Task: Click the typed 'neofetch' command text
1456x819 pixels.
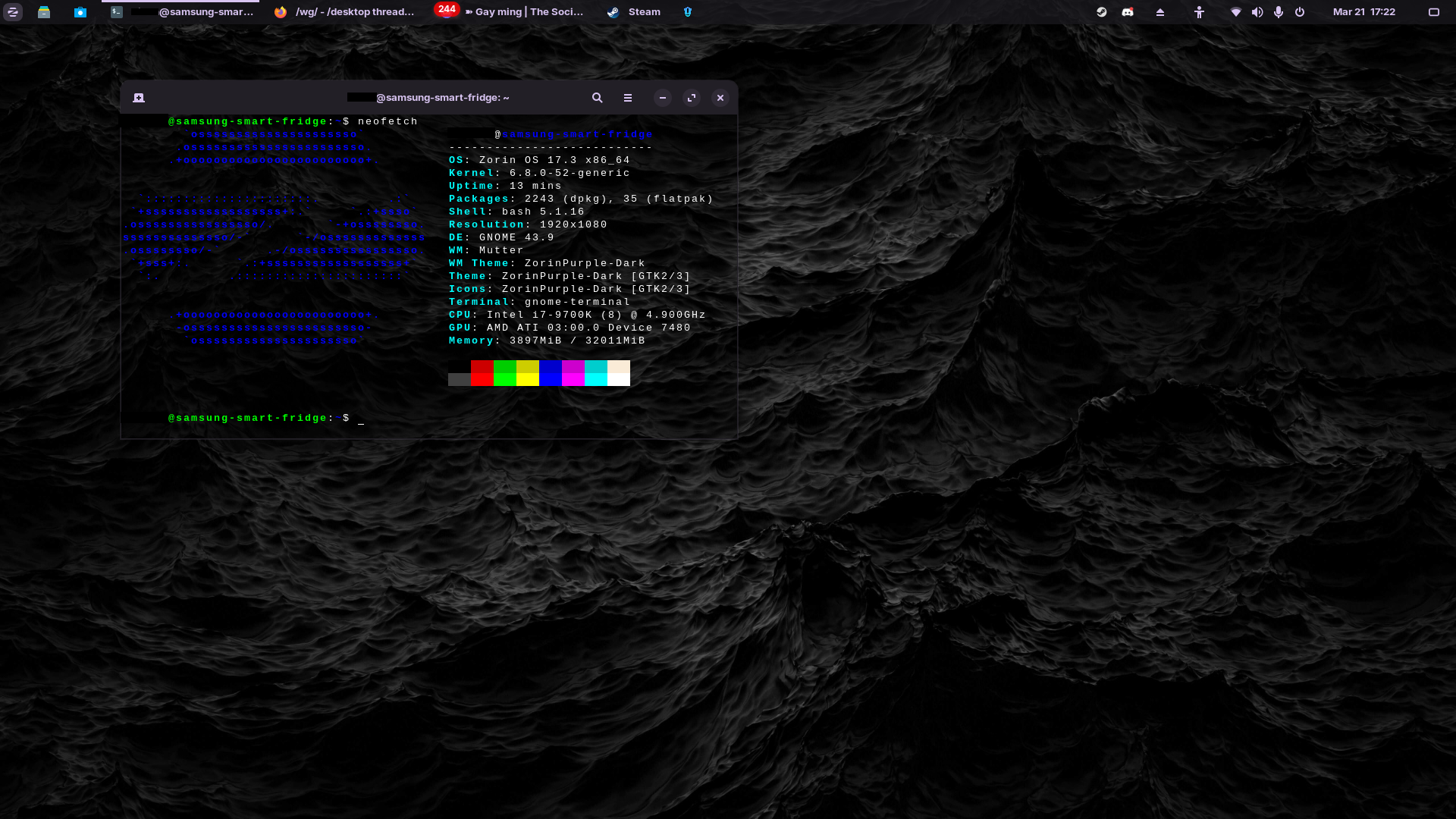Action: [x=388, y=121]
